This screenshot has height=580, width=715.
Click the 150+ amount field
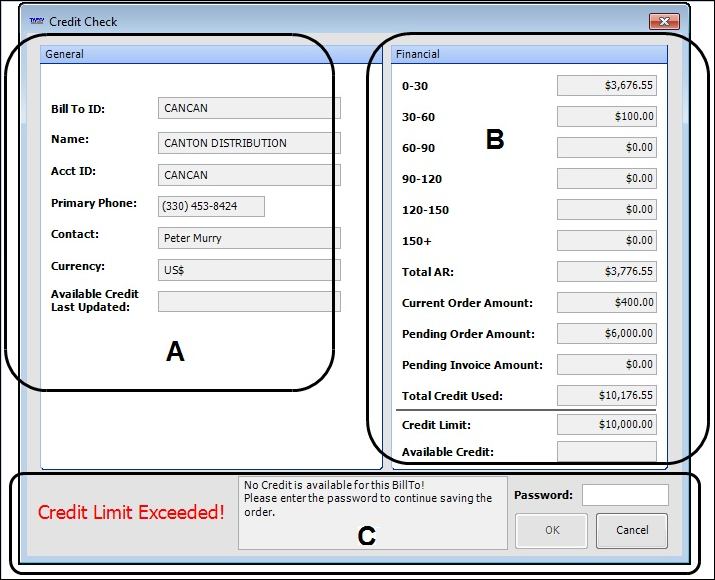(x=607, y=241)
